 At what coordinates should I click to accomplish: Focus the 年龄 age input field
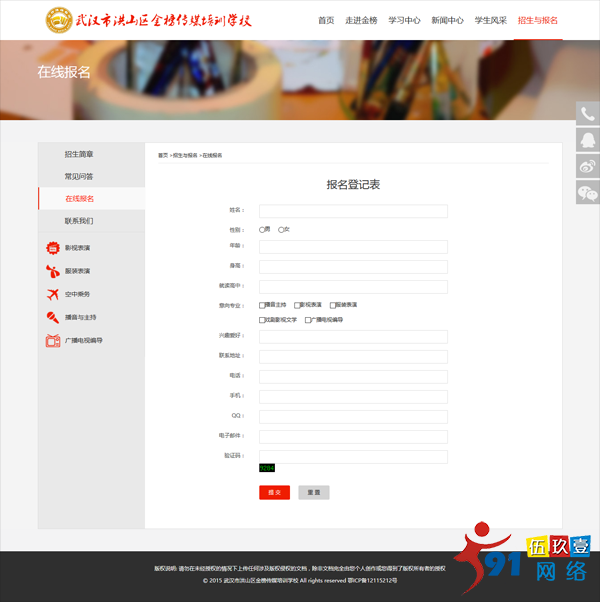[x=353, y=247]
